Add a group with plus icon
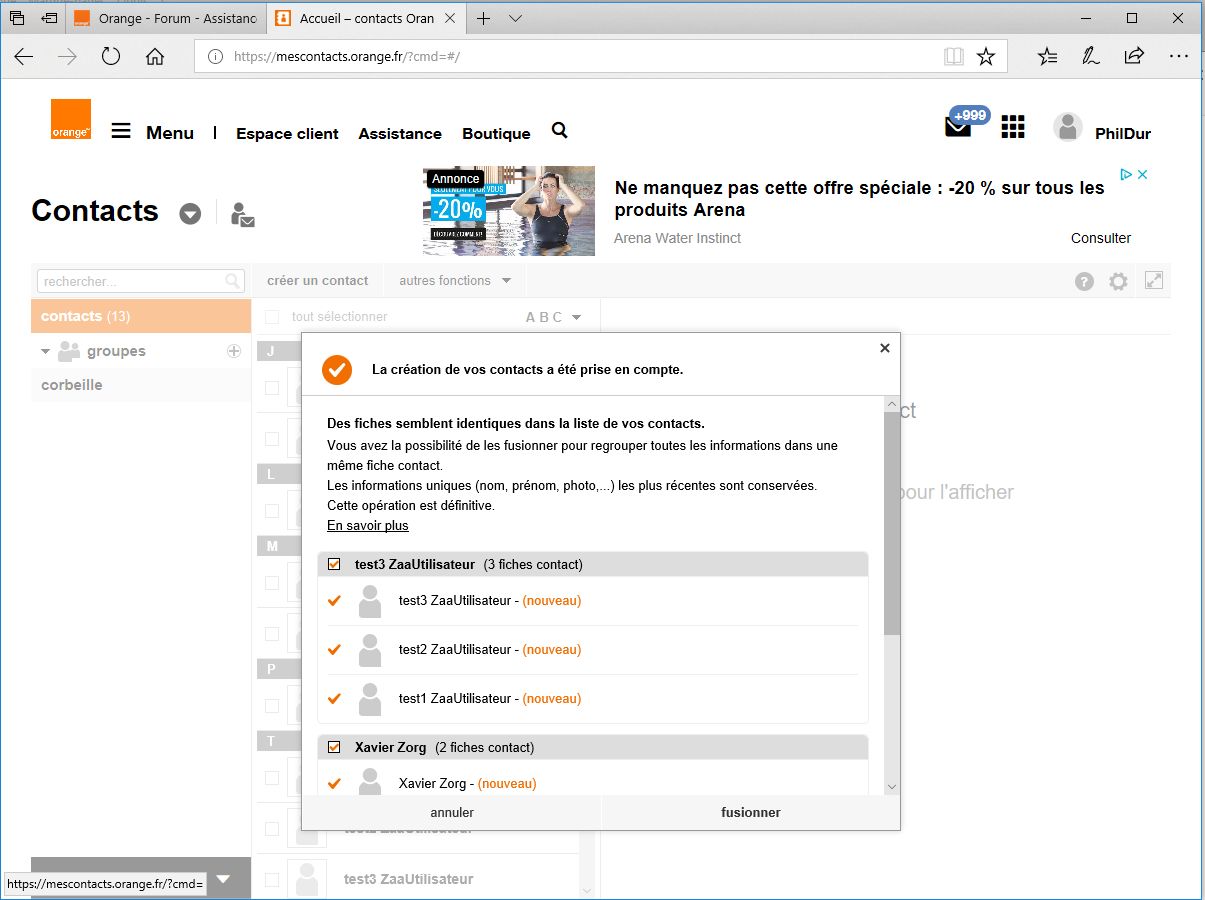This screenshot has width=1205, height=900. pyautogui.click(x=234, y=351)
